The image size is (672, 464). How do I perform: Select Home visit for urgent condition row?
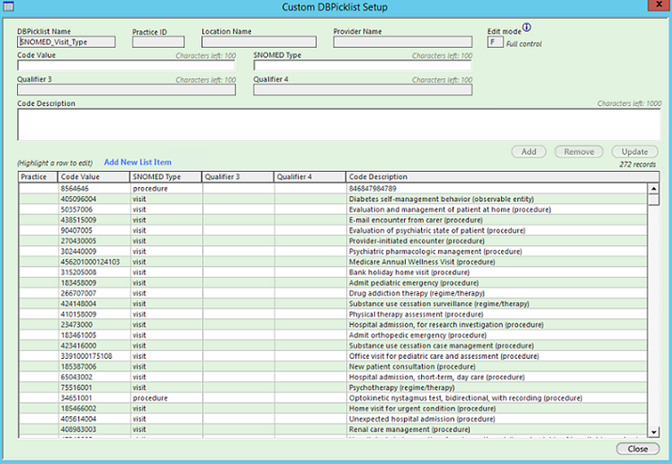[333, 409]
